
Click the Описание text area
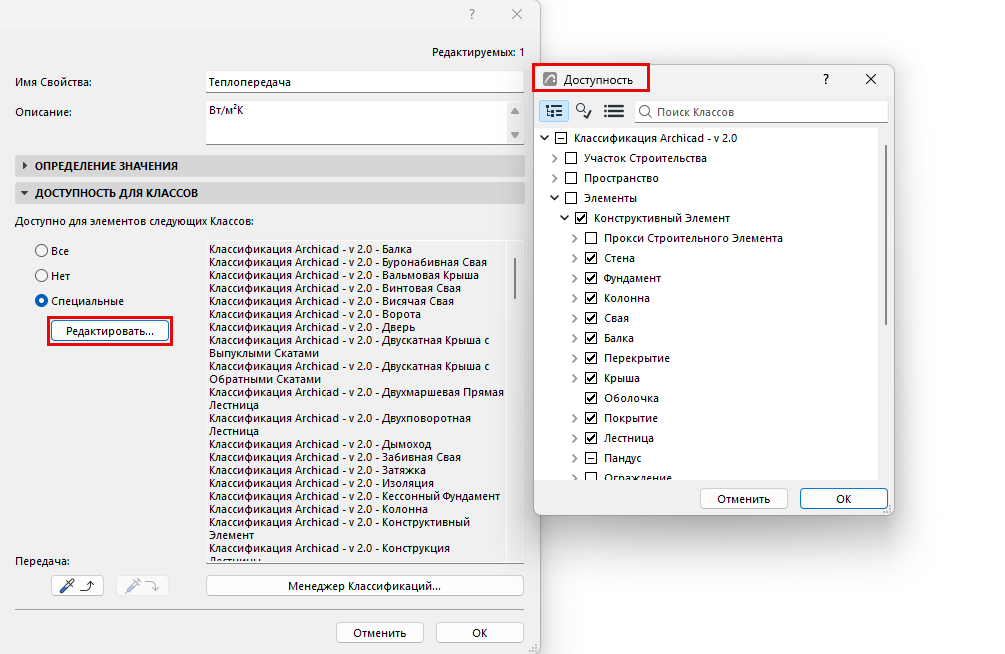coord(357,122)
